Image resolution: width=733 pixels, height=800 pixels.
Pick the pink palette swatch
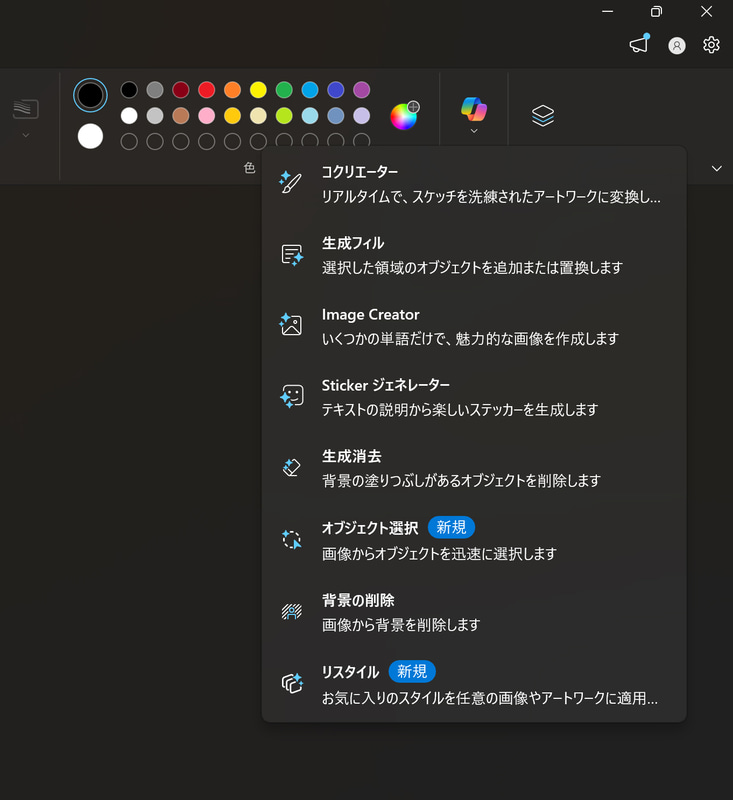[x=207, y=116]
